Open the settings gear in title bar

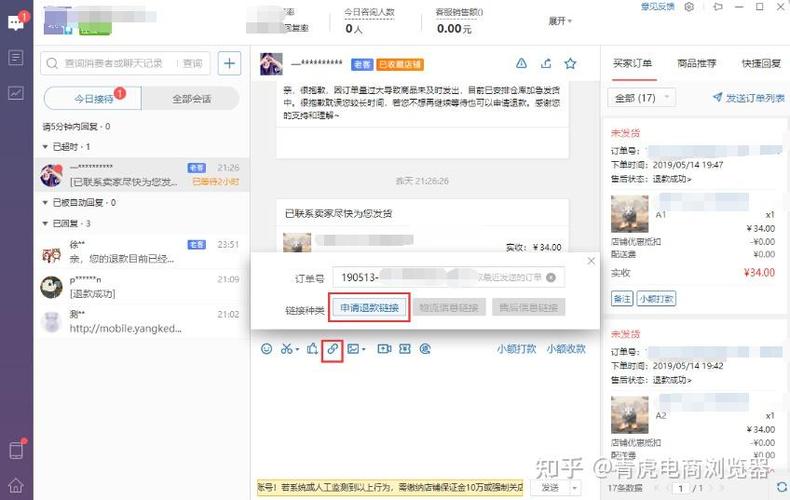(x=689, y=7)
